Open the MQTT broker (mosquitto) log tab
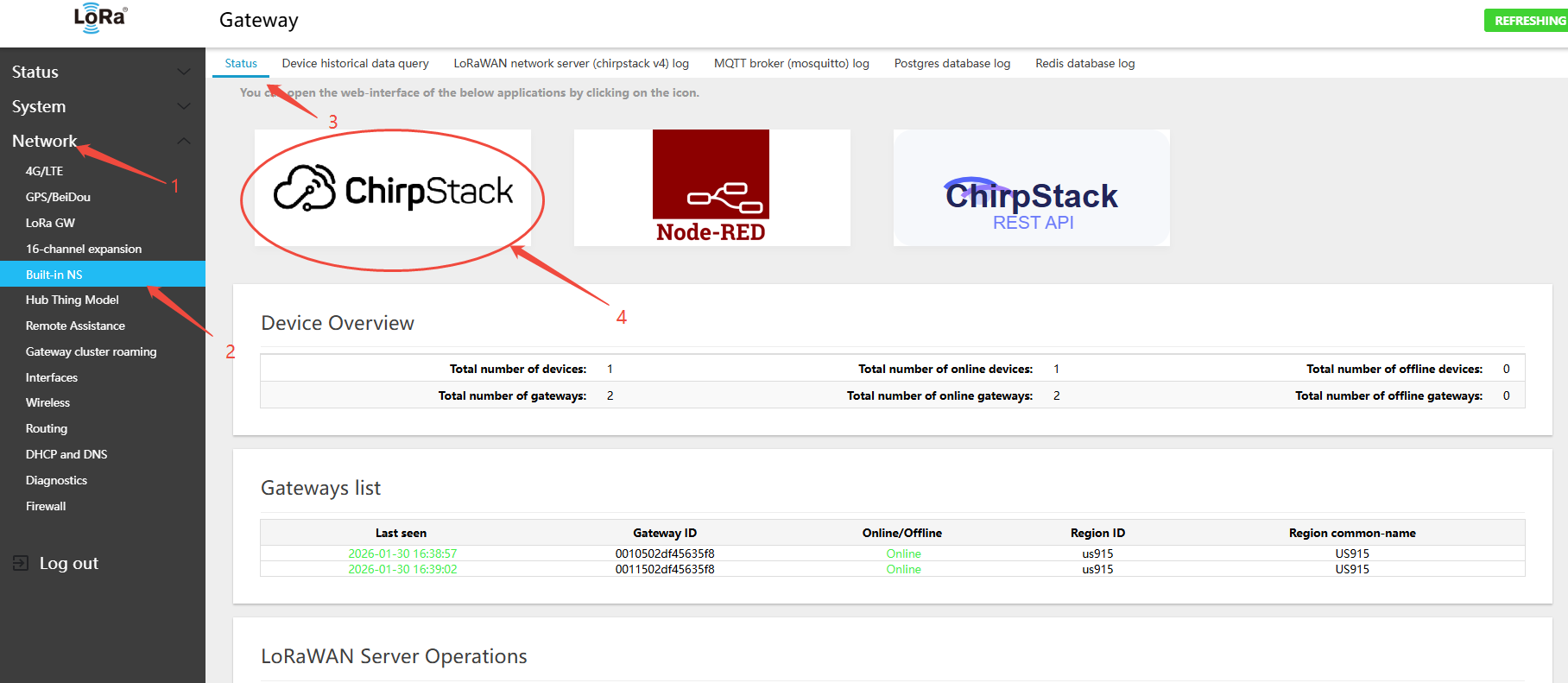The image size is (1568, 683). click(x=791, y=63)
